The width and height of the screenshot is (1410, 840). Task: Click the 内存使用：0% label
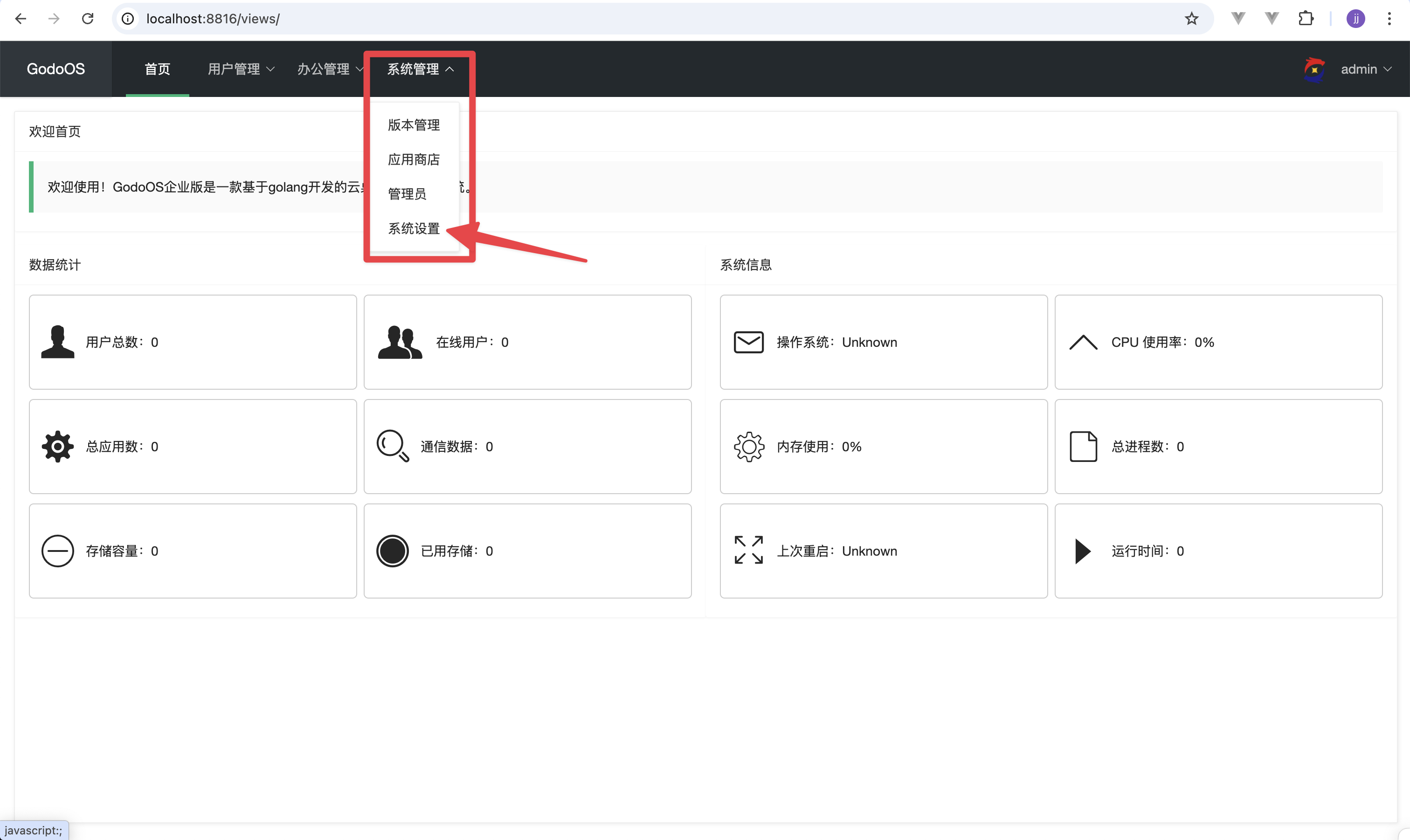[819, 447]
